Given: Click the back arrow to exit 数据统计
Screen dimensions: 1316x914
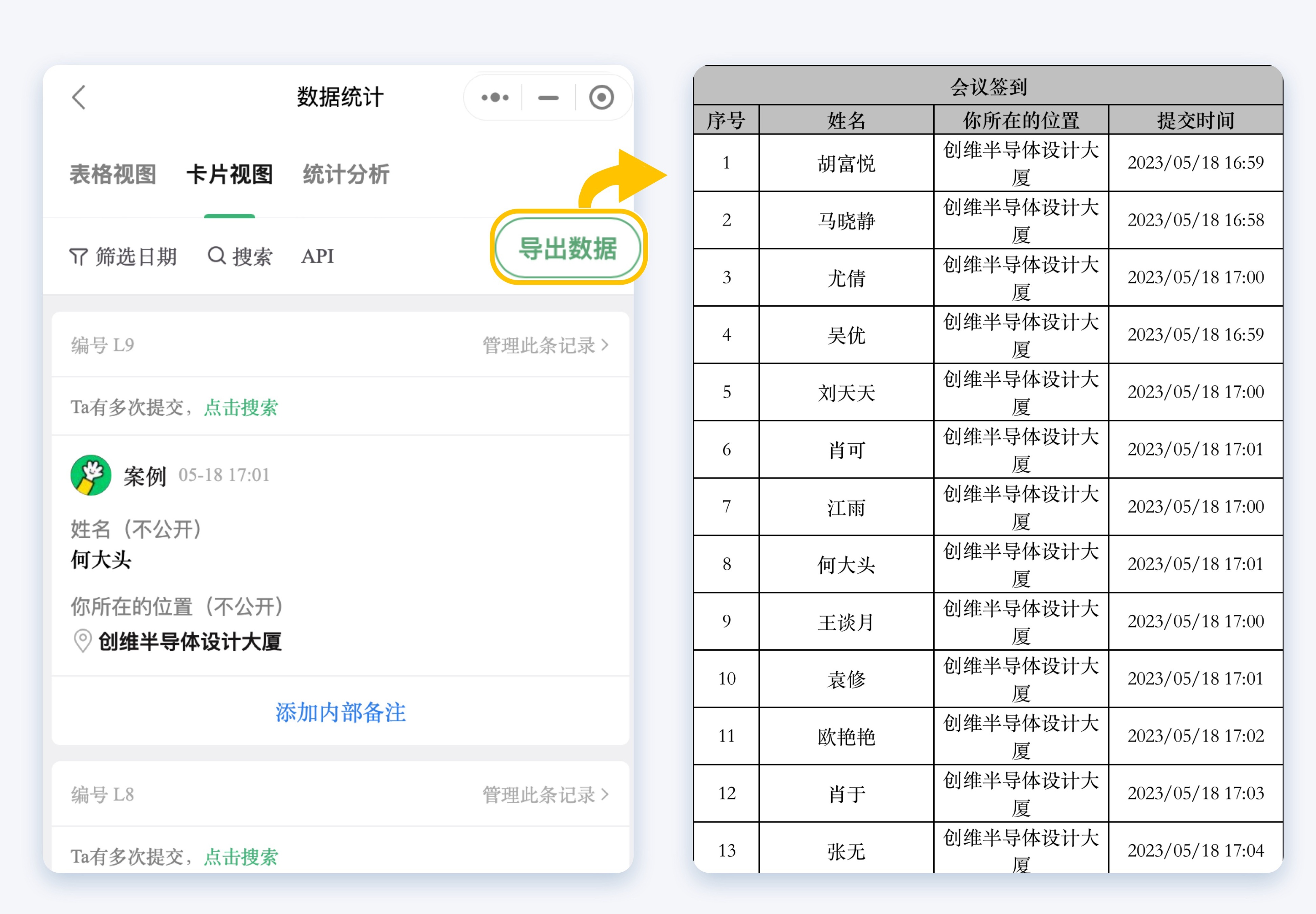Looking at the screenshot, I should 79,97.
